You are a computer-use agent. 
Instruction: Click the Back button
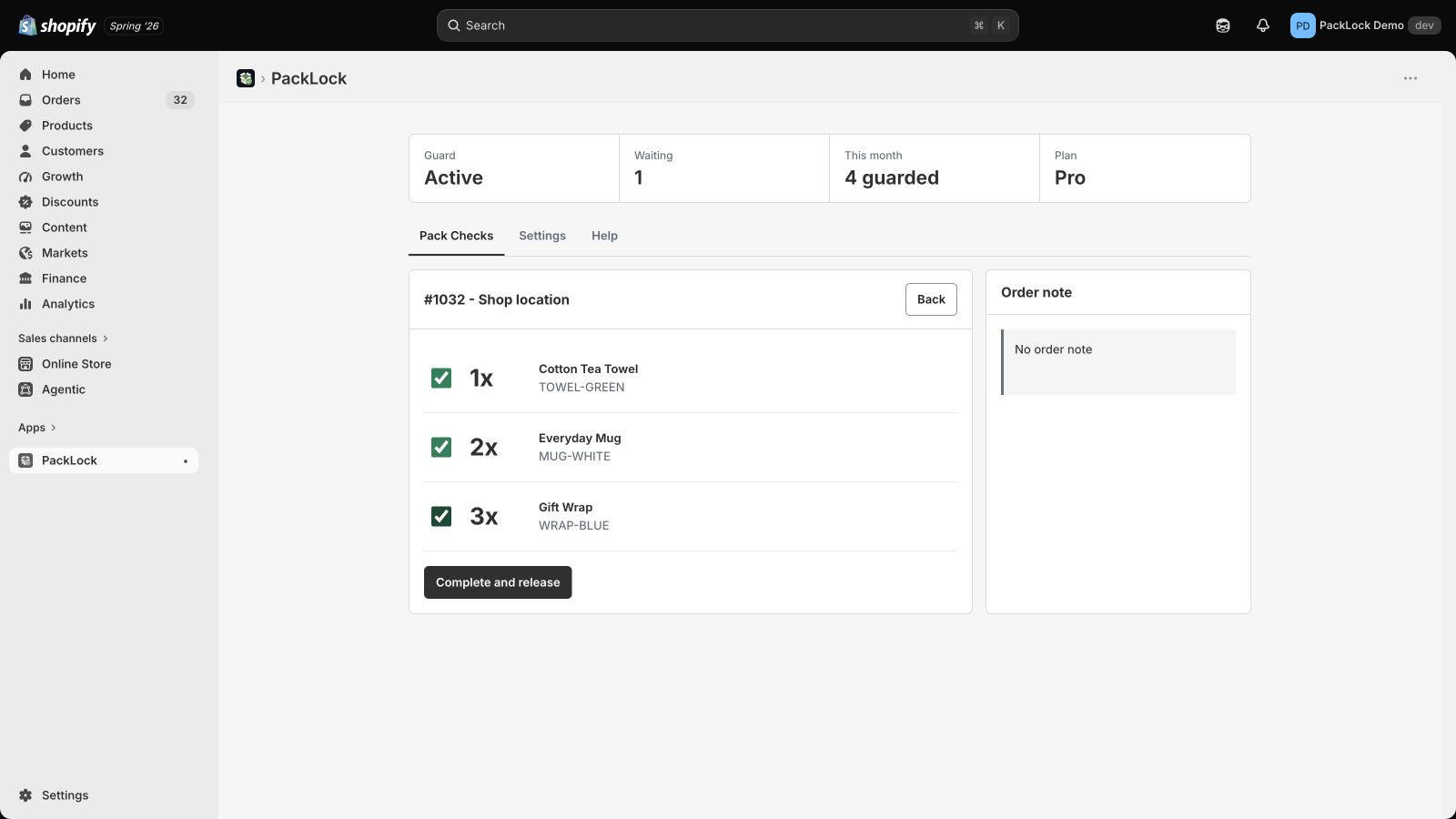[931, 299]
